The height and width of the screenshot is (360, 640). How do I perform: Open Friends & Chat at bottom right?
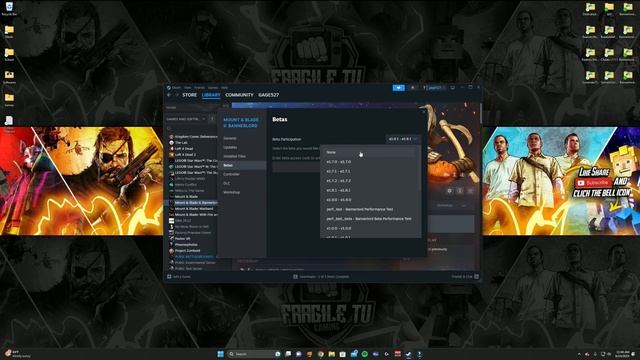click(464, 277)
